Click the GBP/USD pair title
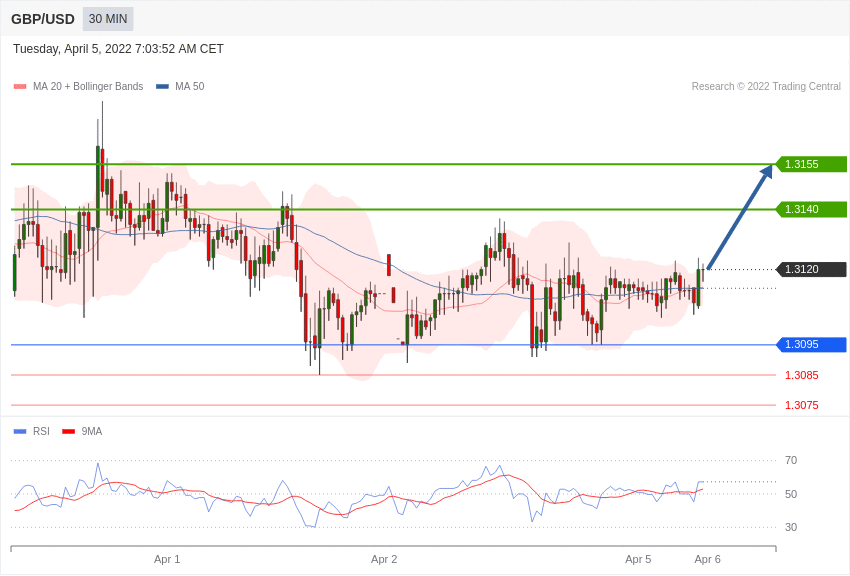This screenshot has height=576, width=850. [43, 19]
